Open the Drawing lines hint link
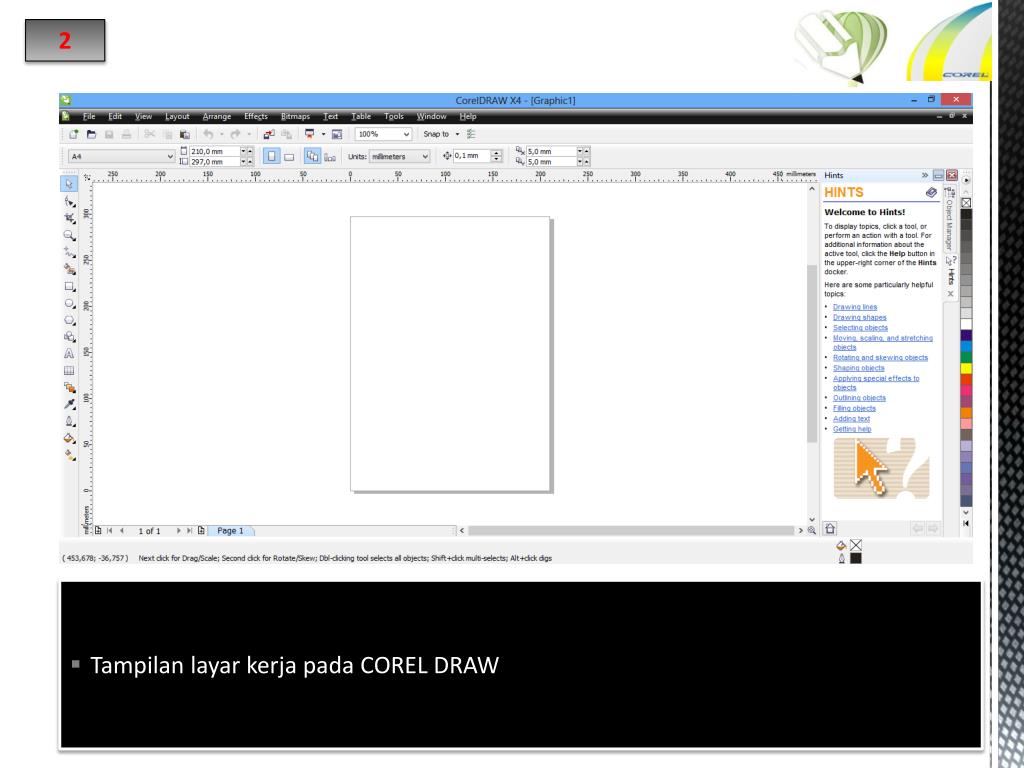This screenshot has width=1024, height=768. (855, 307)
